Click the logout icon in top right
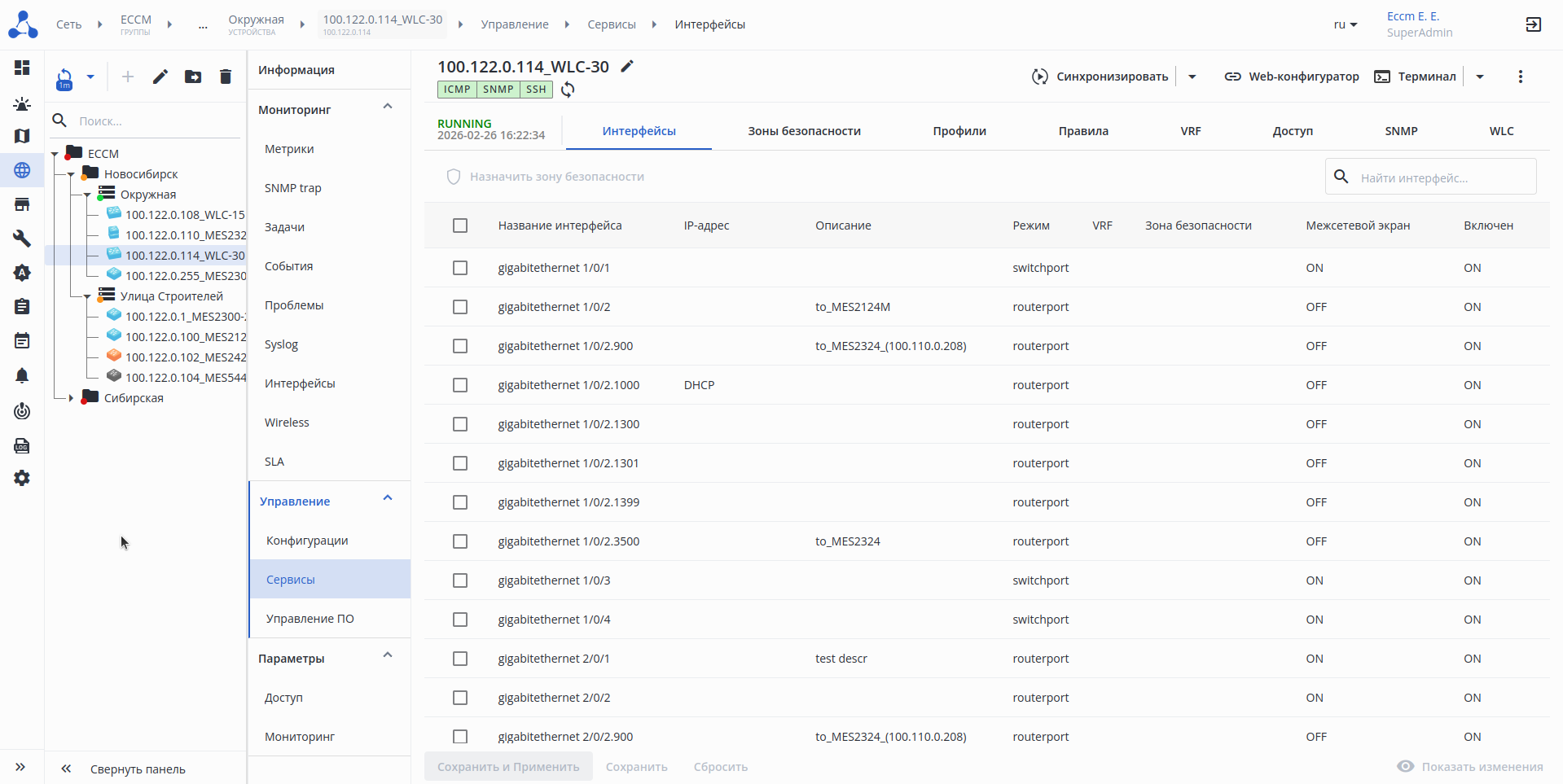 1533,24
